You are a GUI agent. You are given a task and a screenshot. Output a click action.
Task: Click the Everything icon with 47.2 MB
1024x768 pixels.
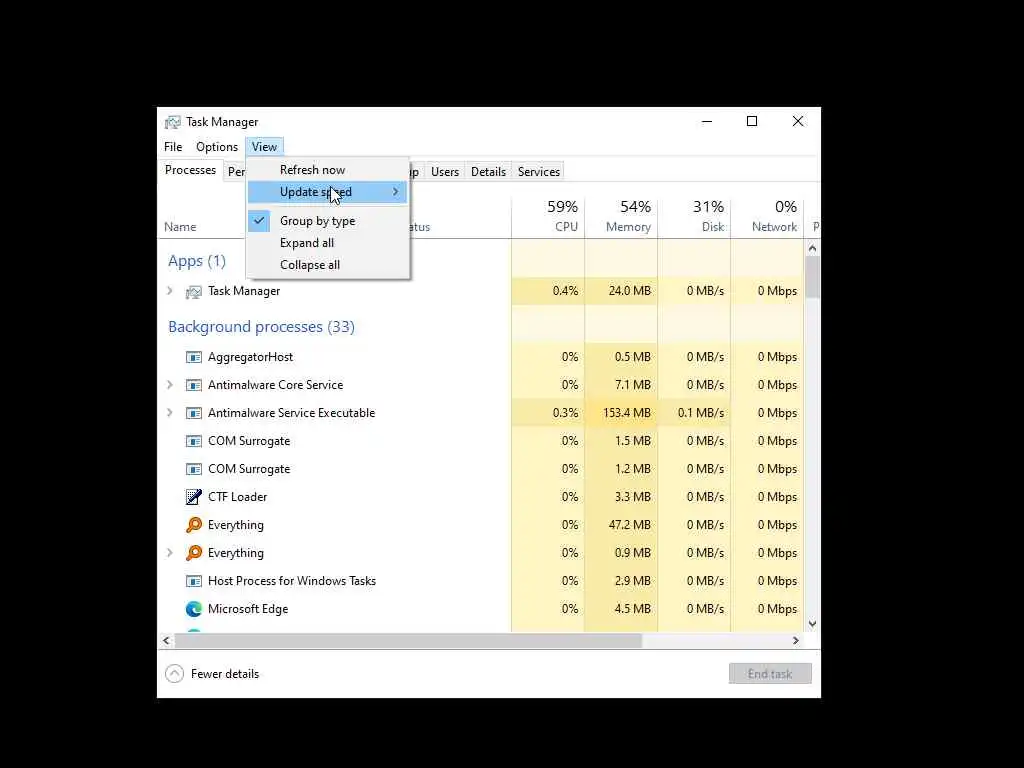193,525
